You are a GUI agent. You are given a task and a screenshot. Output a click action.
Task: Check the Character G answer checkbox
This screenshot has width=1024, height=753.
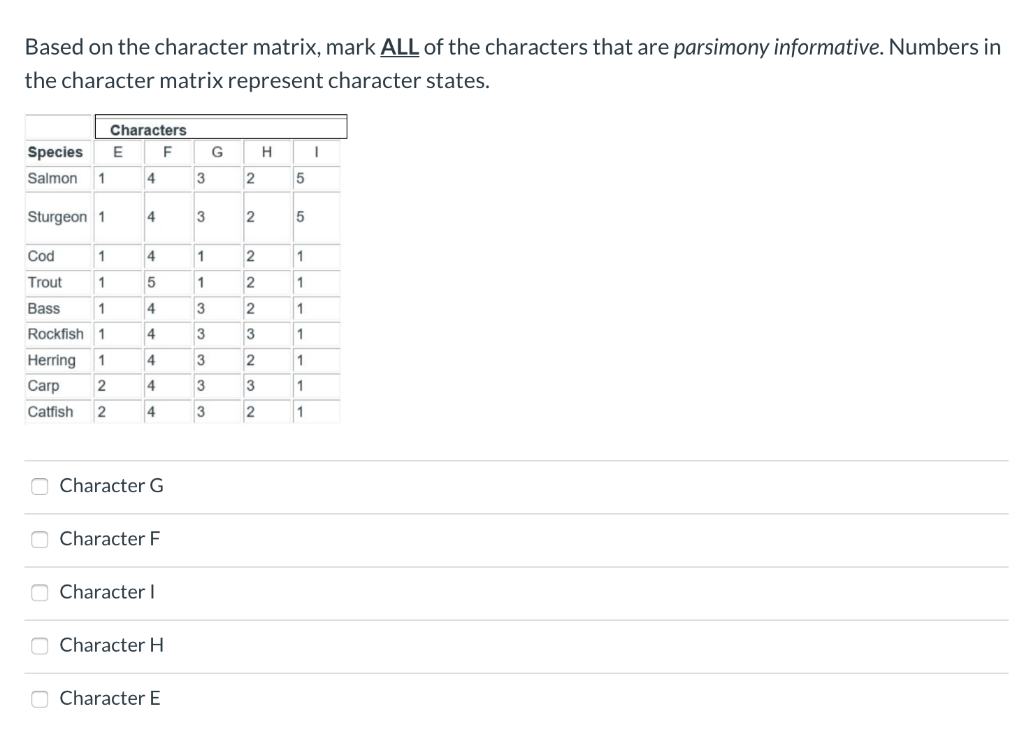pyautogui.click(x=38, y=486)
